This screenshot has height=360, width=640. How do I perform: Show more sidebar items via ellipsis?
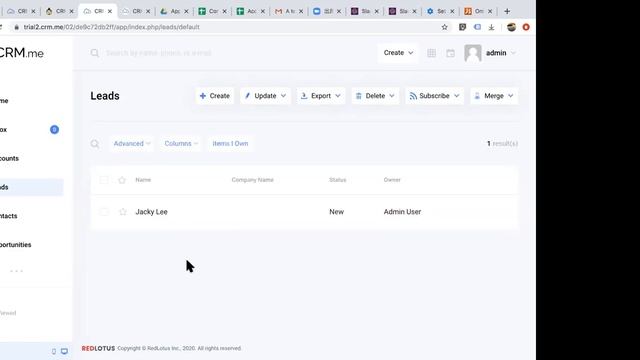click(16, 271)
